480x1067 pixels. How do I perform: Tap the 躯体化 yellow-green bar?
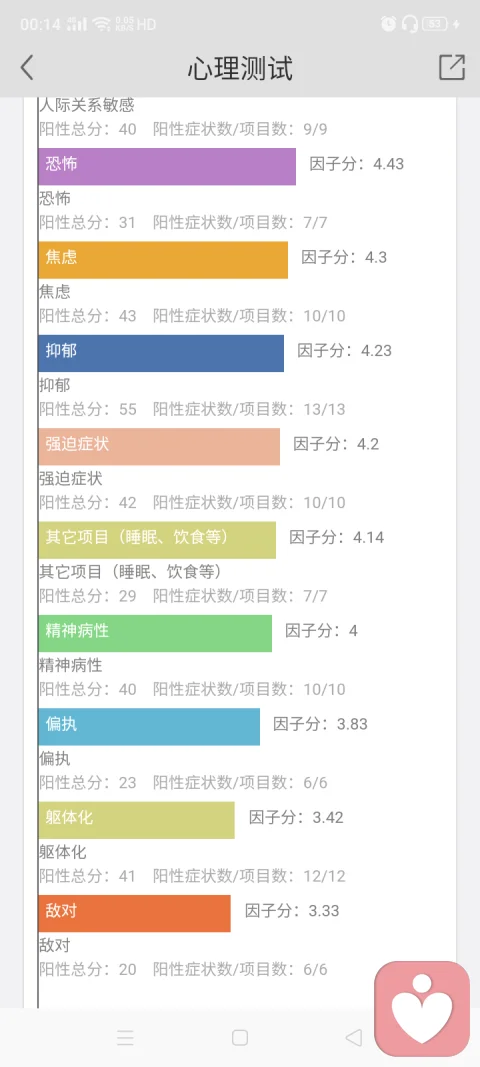(137, 820)
